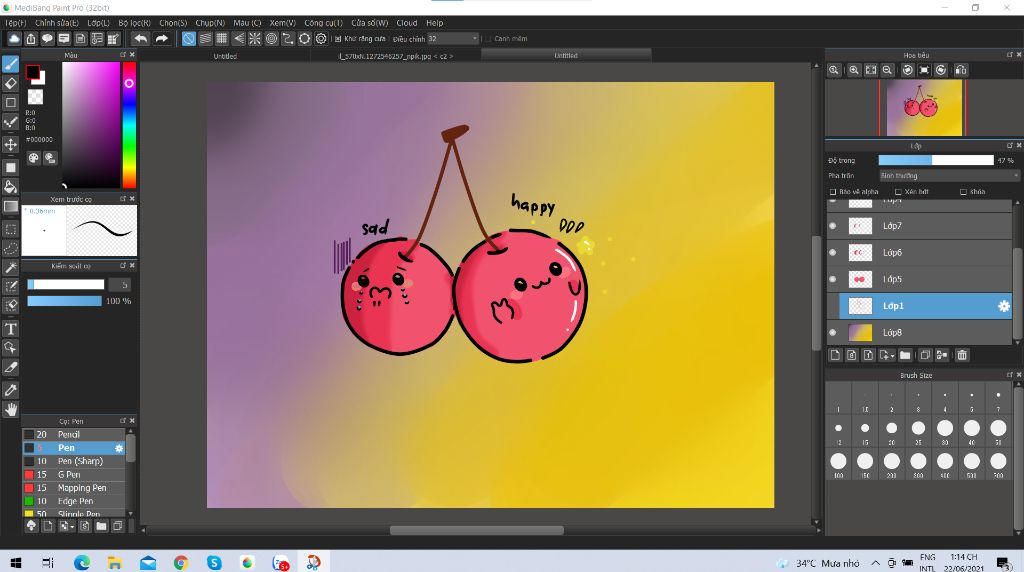Select the rectangular Select tool
Viewport: 1024px width, 572px height.
[x=10, y=229]
